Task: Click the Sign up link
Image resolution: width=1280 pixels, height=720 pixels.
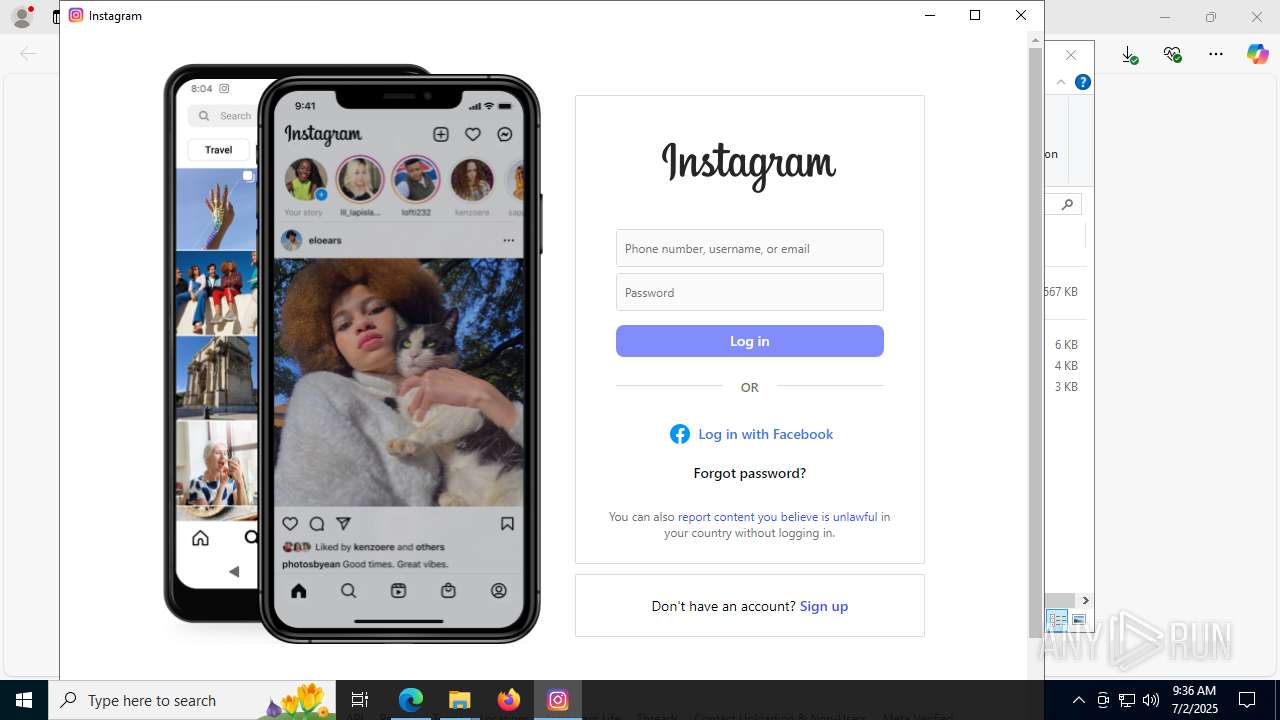Action: click(824, 606)
